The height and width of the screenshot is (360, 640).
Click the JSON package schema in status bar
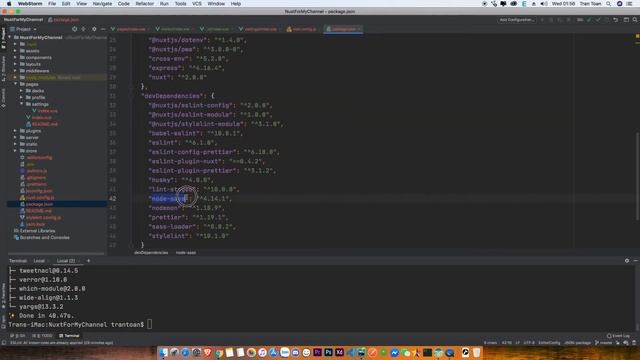[x=577, y=343]
